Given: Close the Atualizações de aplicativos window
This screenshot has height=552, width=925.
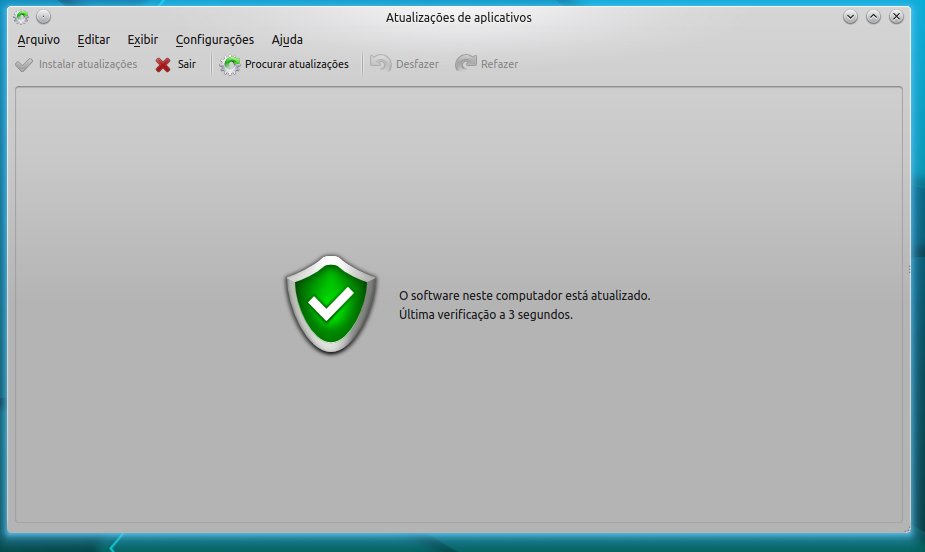Looking at the screenshot, I should (896, 17).
